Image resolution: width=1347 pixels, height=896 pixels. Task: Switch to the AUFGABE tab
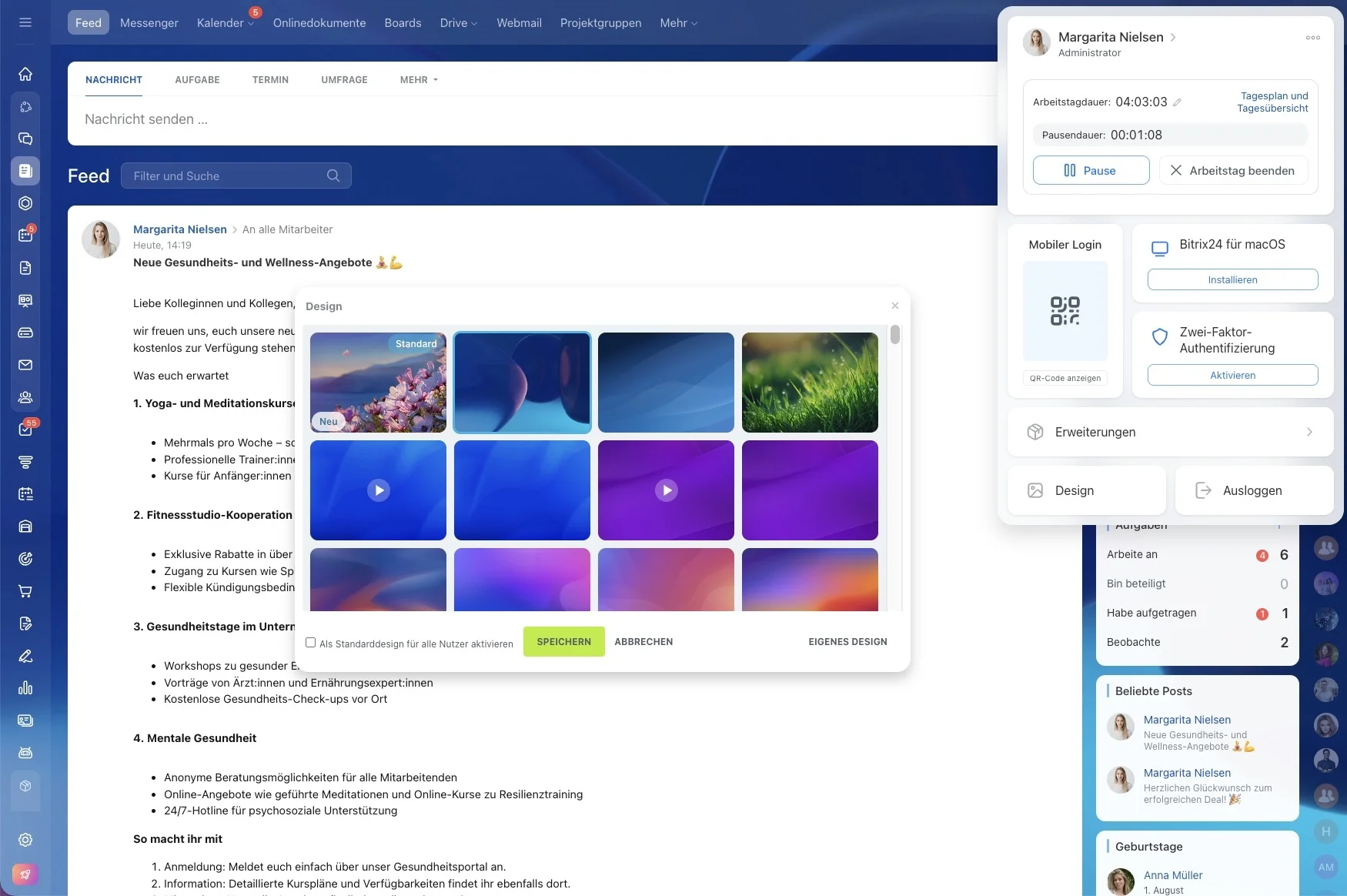pyautogui.click(x=197, y=80)
